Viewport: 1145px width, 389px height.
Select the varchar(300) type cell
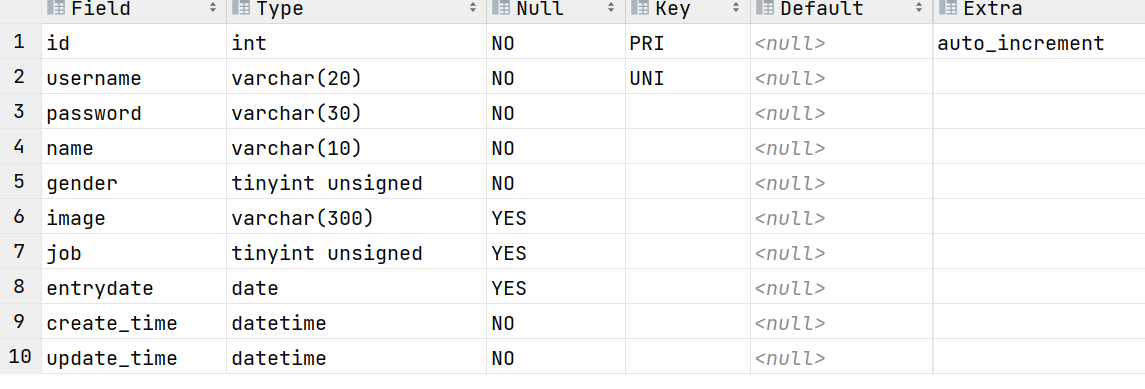356,218
